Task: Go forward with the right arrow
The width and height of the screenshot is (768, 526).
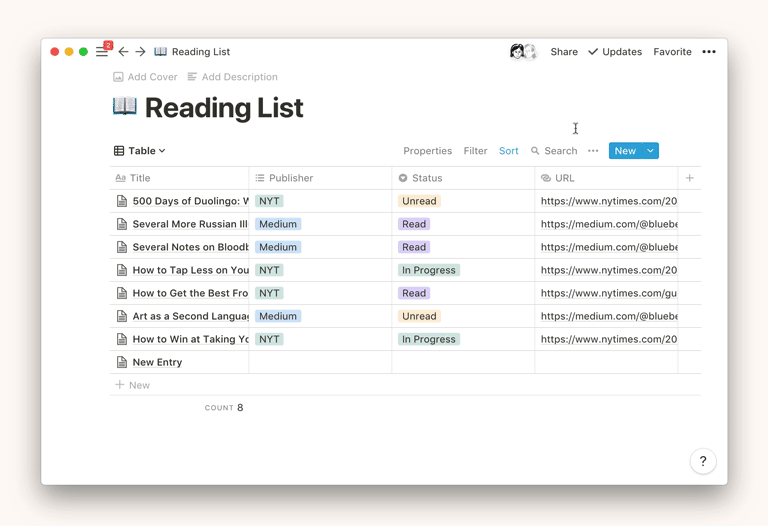Action: [x=141, y=52]
